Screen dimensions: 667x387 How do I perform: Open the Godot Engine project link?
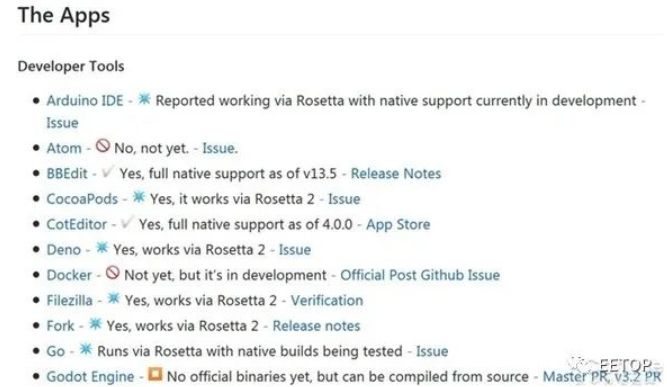coord(90,377)
